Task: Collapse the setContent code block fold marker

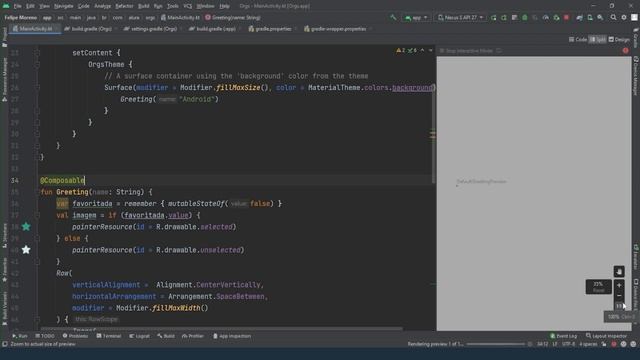Action: [37, 53]
